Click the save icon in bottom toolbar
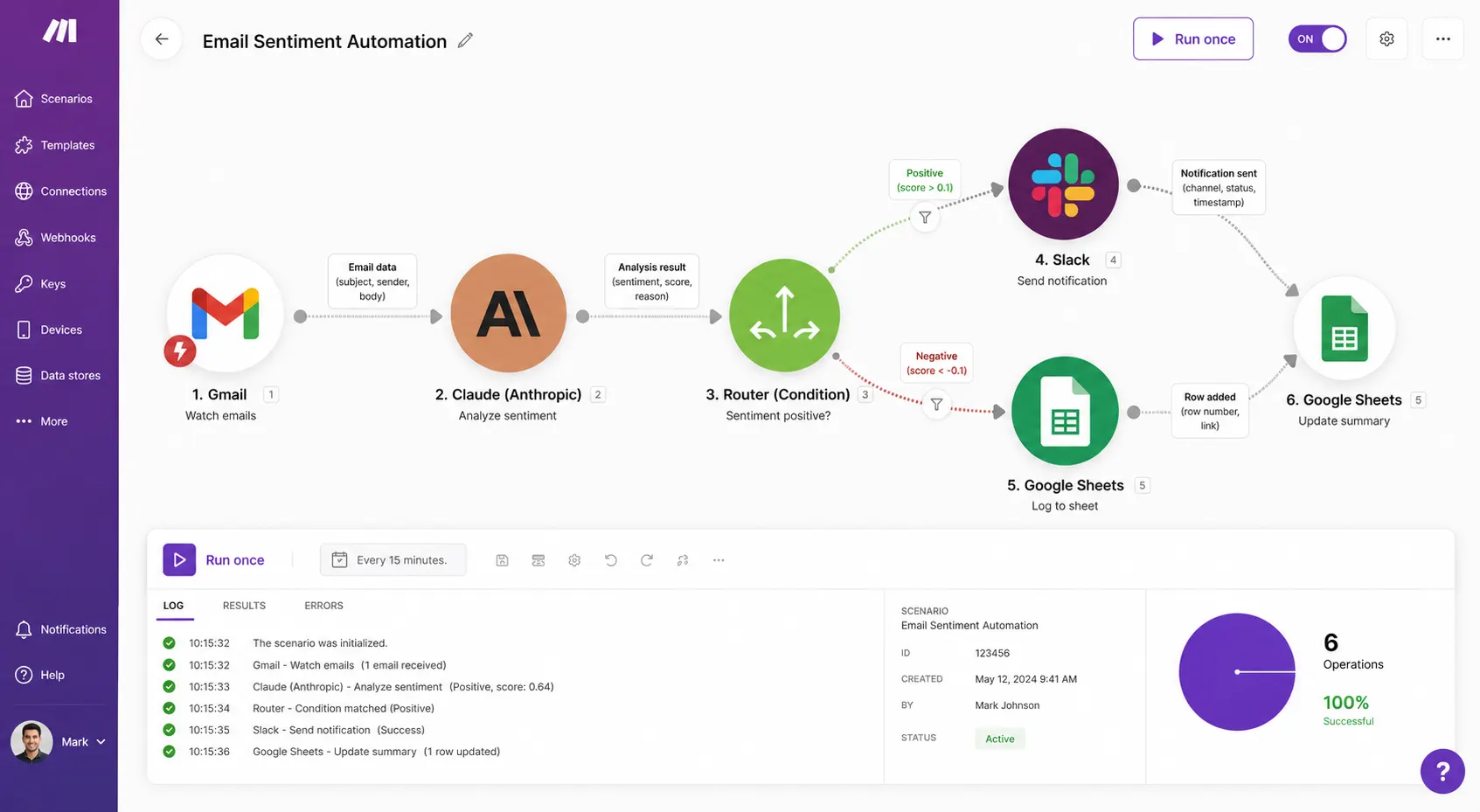 [502, 560]
